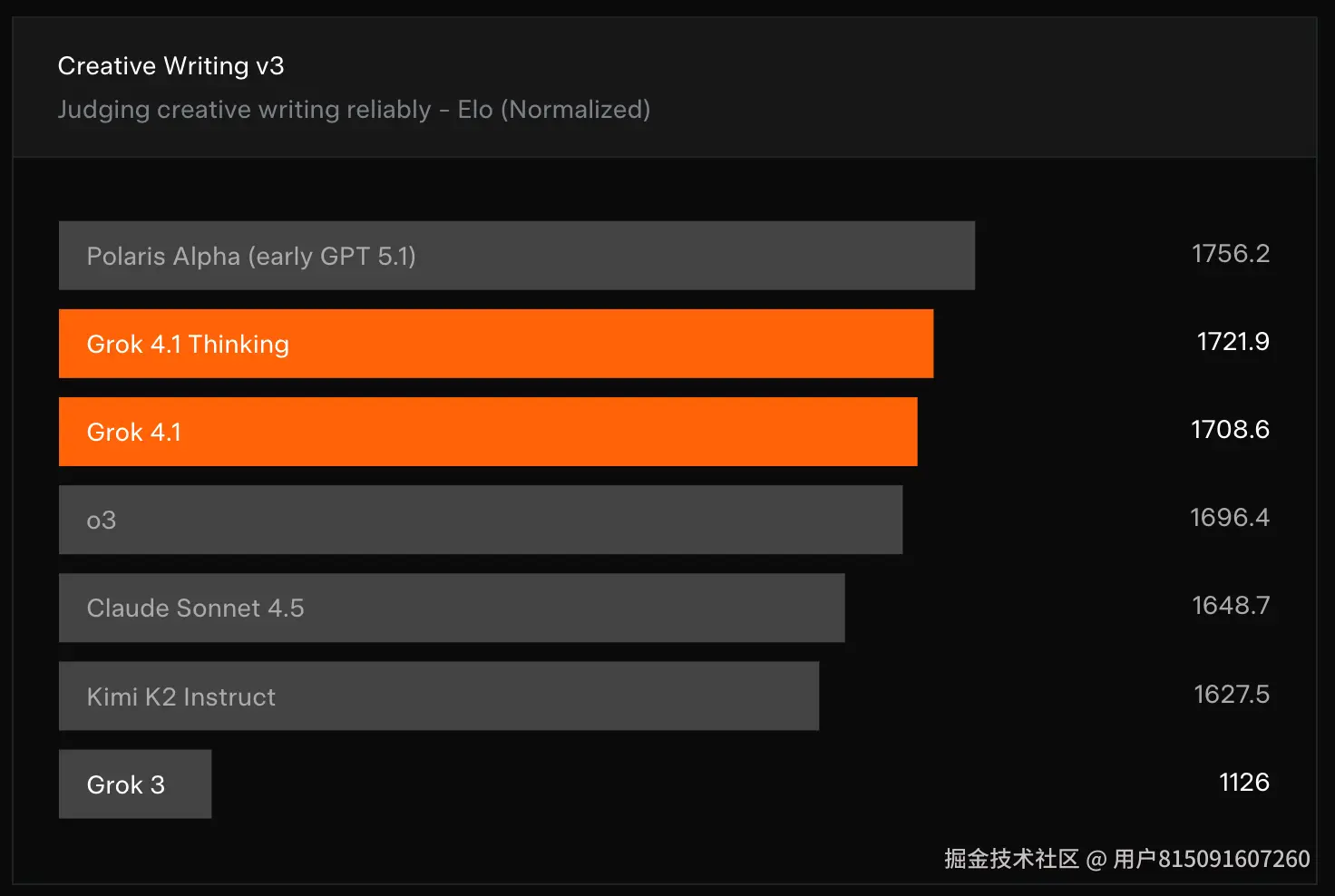Select the orange Grok 4.1 Thinking bar

tap(496, 344)
